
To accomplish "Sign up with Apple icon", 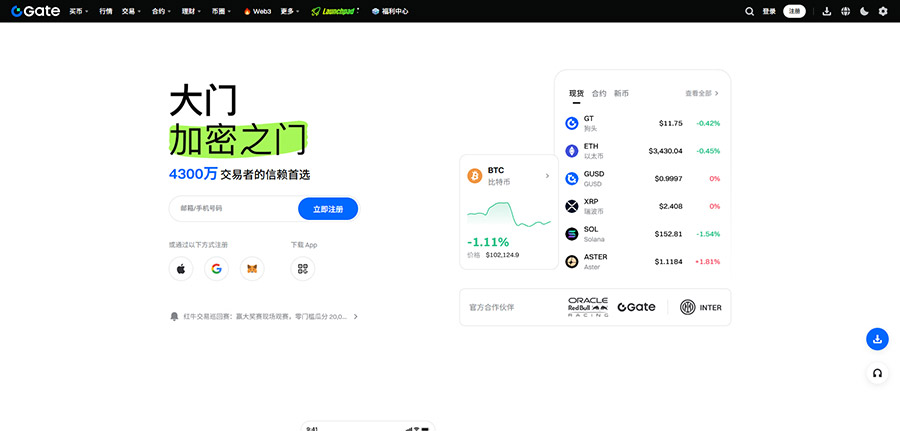I will pyautogui.click(x=181, y=269).
